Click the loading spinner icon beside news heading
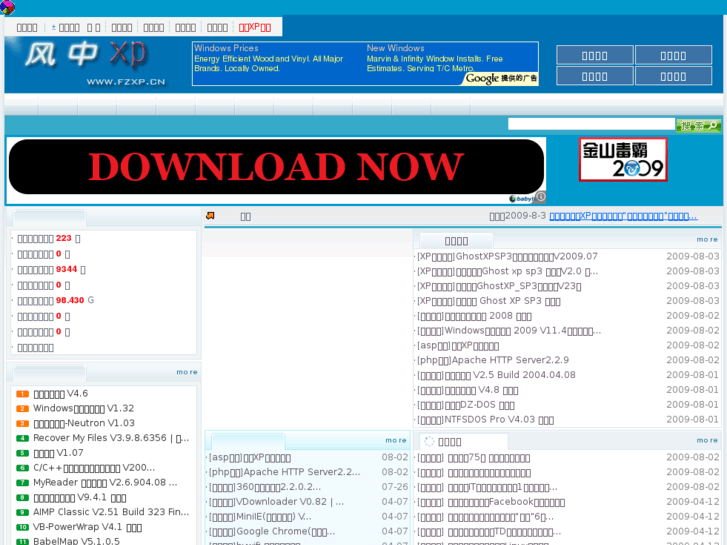The width and height of the screenshot is (727, 545). point(429,442)
